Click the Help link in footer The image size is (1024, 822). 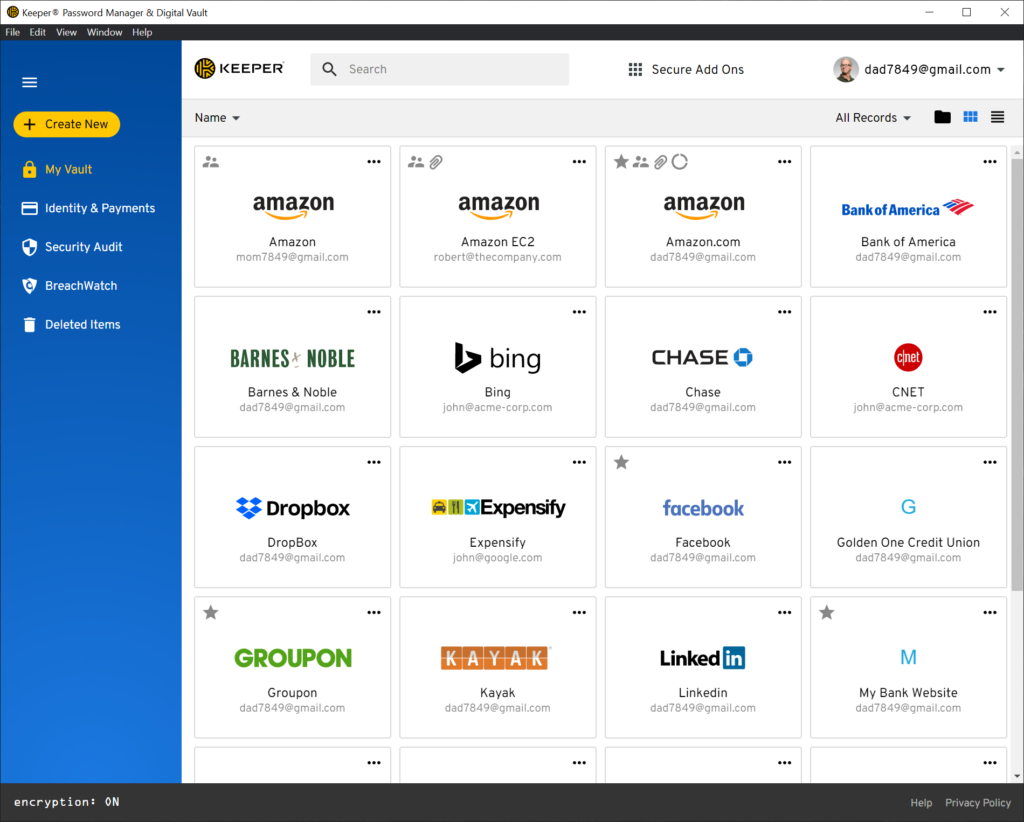[921, 802]
